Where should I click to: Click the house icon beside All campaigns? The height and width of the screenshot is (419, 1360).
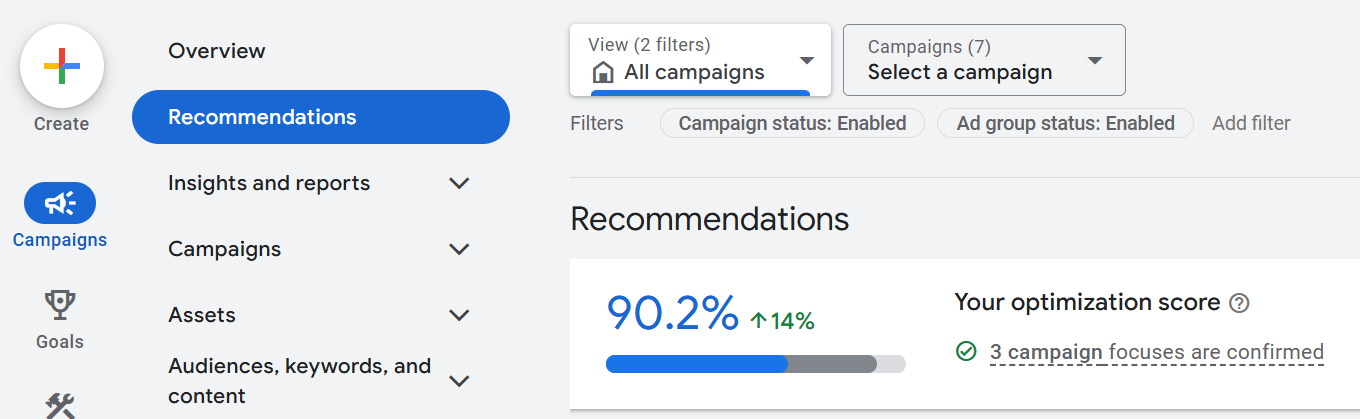(602, 72)
